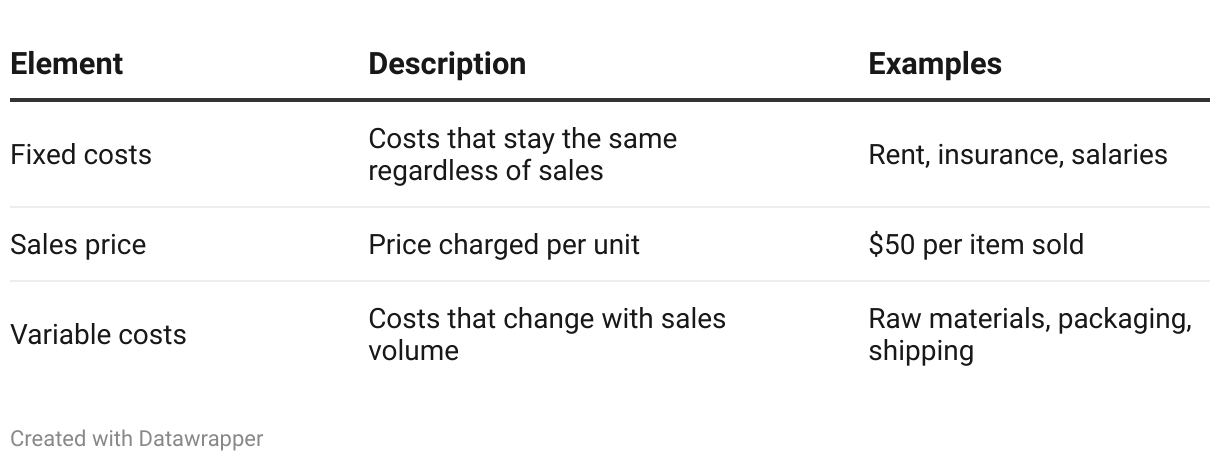Click 'Price charged per unit' description
Viewport: 1220px width, 462px height.
pyautogui.click(x=504, y=245)
